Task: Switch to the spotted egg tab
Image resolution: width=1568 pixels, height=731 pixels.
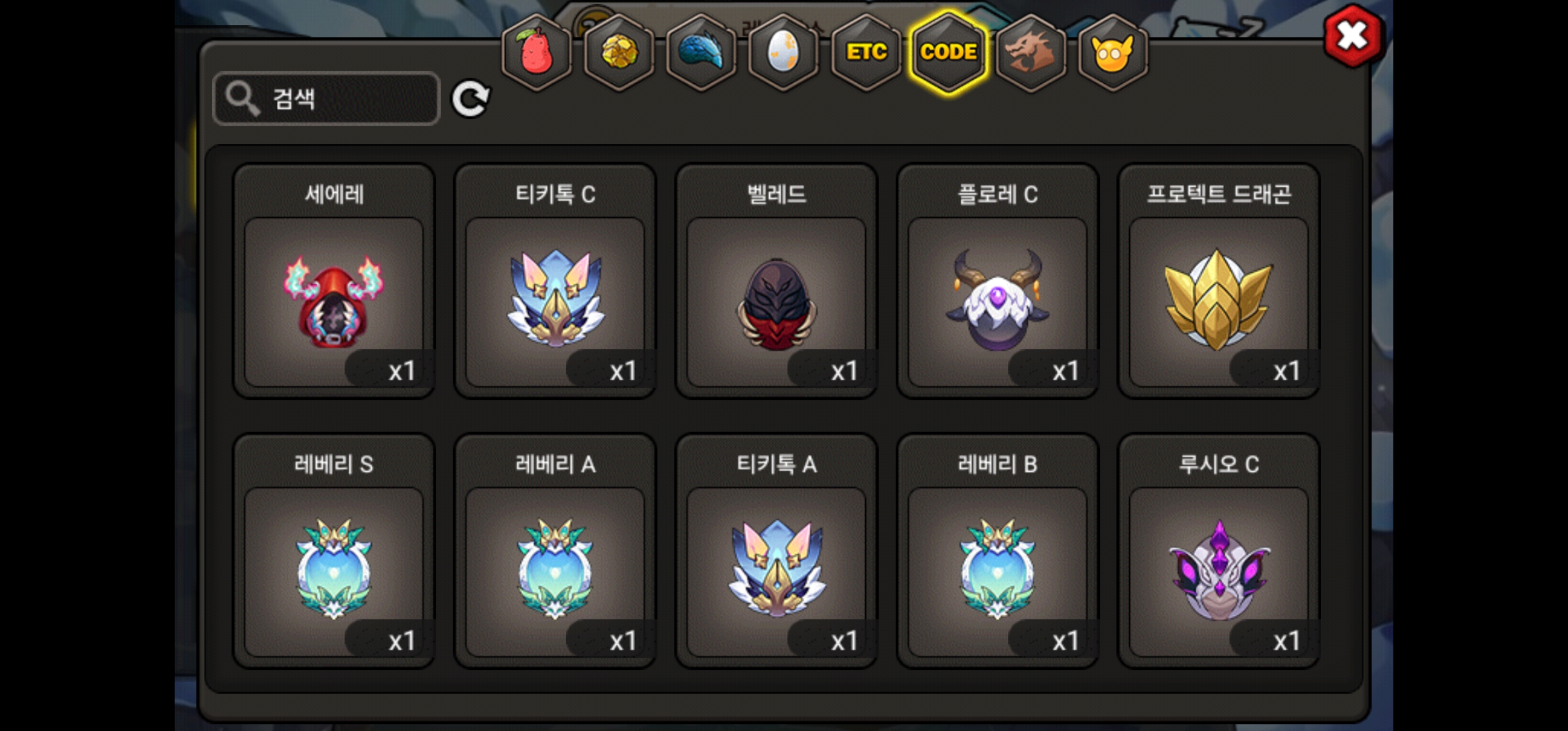Action: (783, 52)
